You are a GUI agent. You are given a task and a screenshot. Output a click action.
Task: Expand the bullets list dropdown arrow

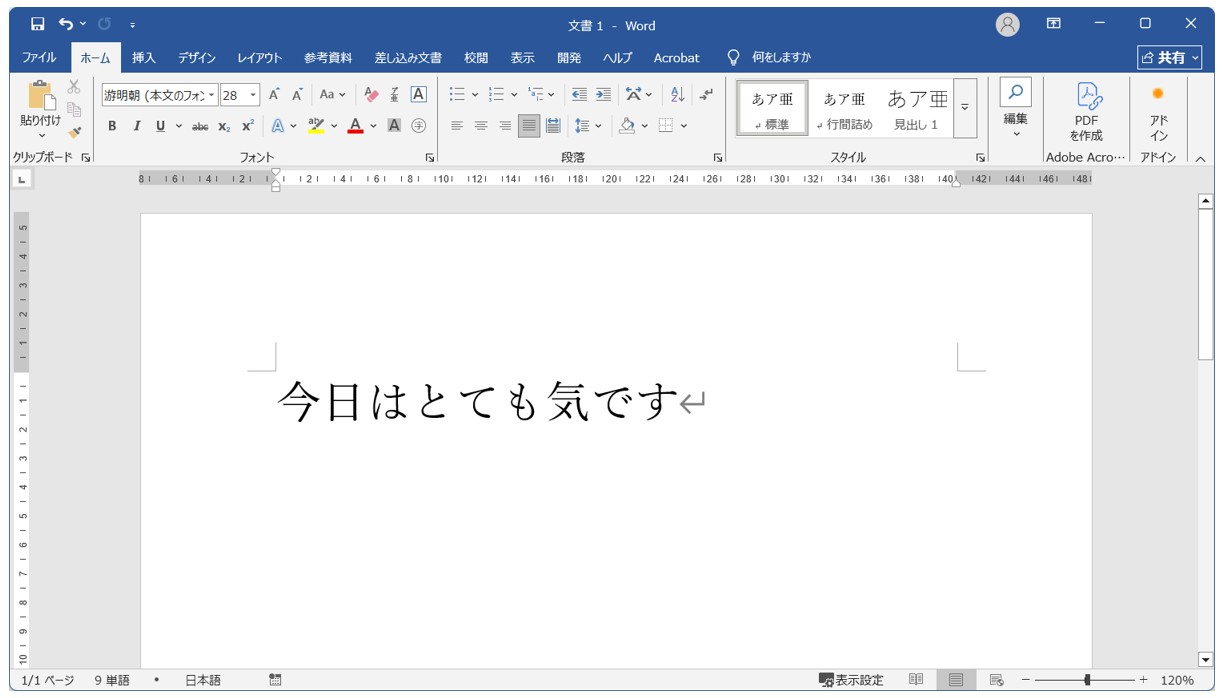[x=474, y=95]
